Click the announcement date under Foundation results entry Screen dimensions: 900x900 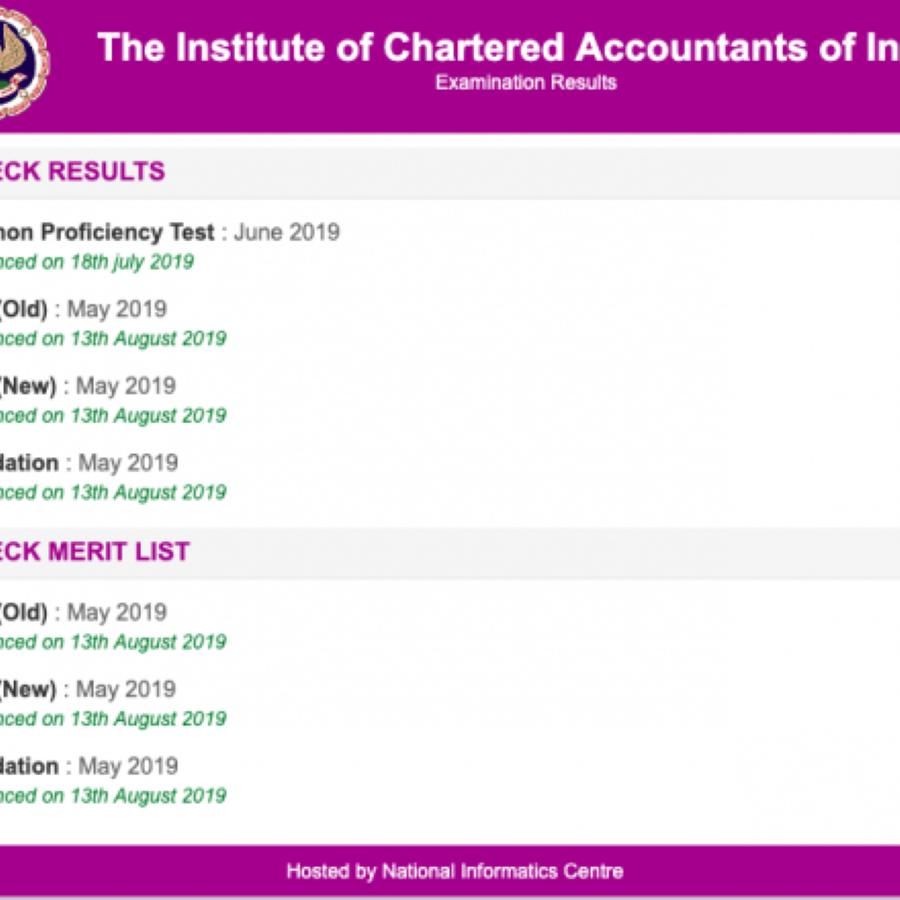112,492
